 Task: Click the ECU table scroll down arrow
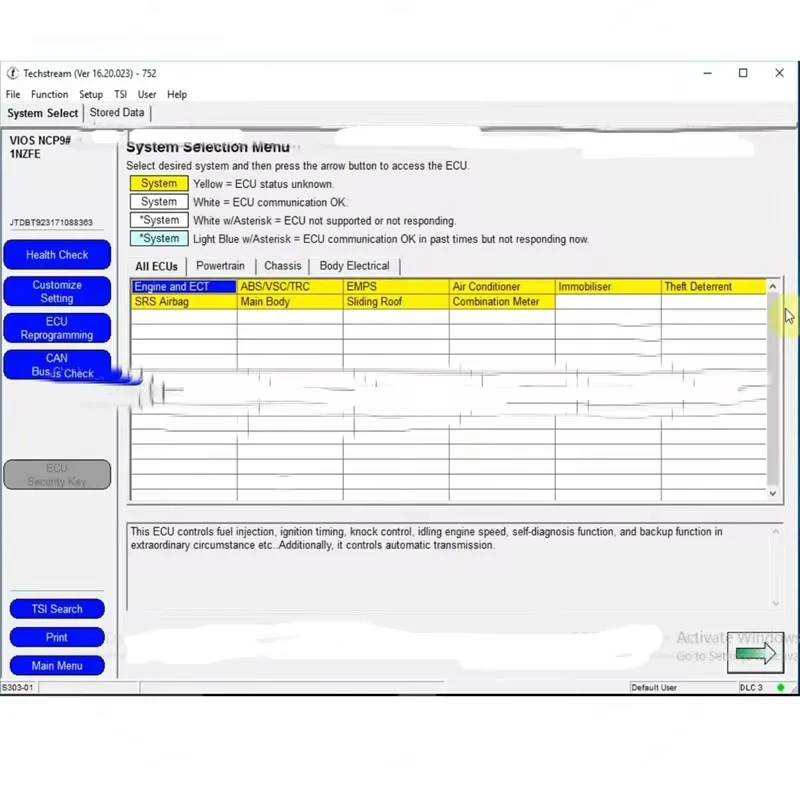pos(772,493)
